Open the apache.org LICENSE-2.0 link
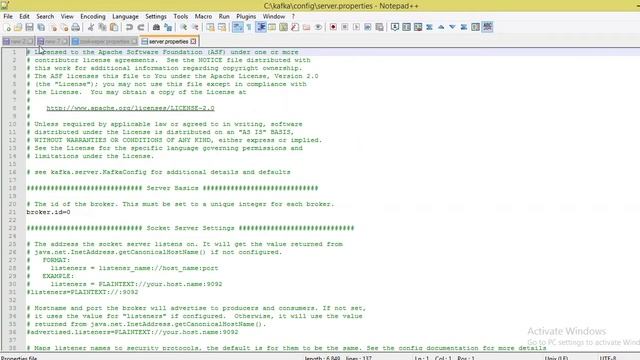 pyautogui.click(x=130, y=108)
